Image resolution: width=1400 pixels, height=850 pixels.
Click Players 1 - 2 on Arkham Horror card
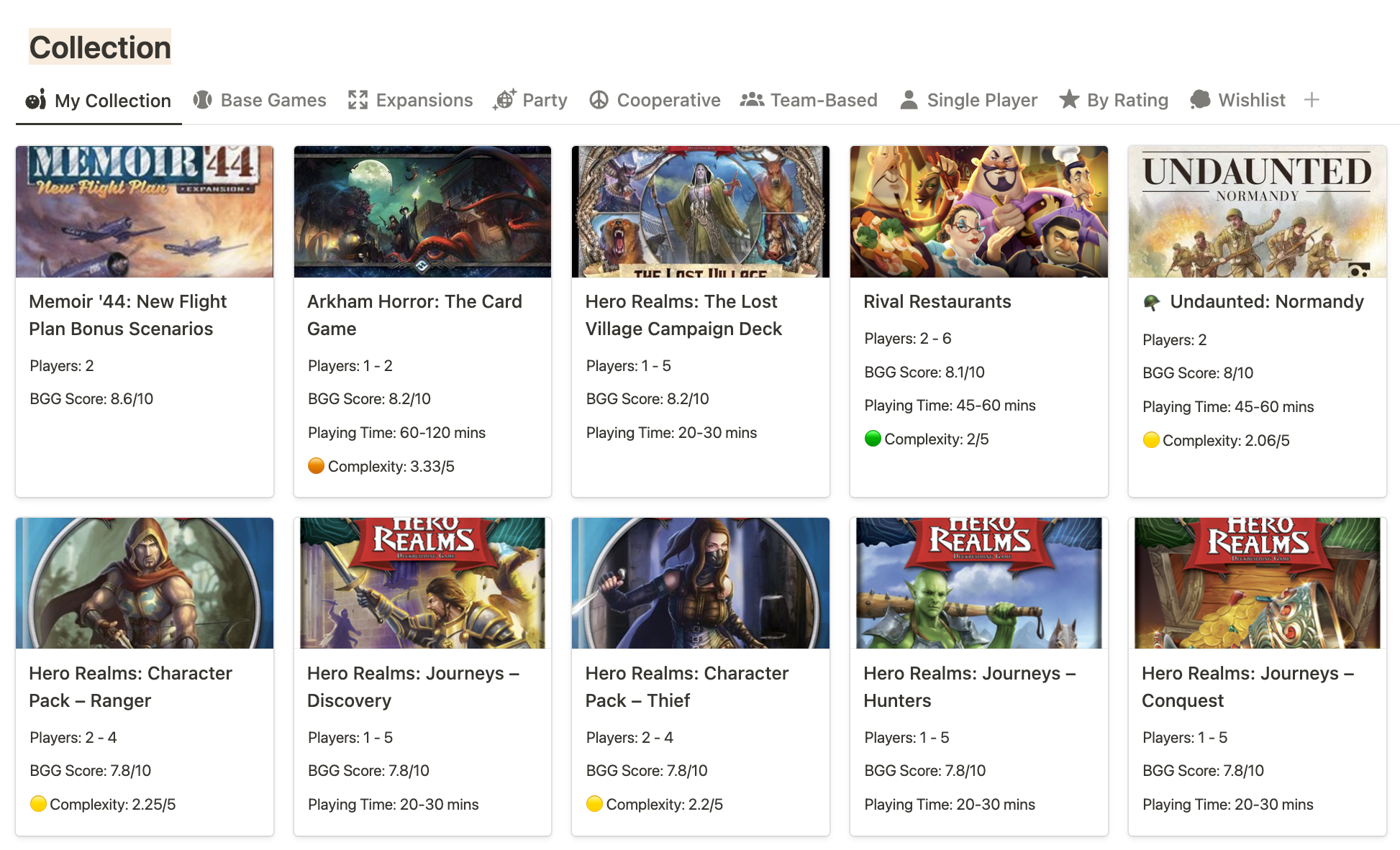click(350, 365)
